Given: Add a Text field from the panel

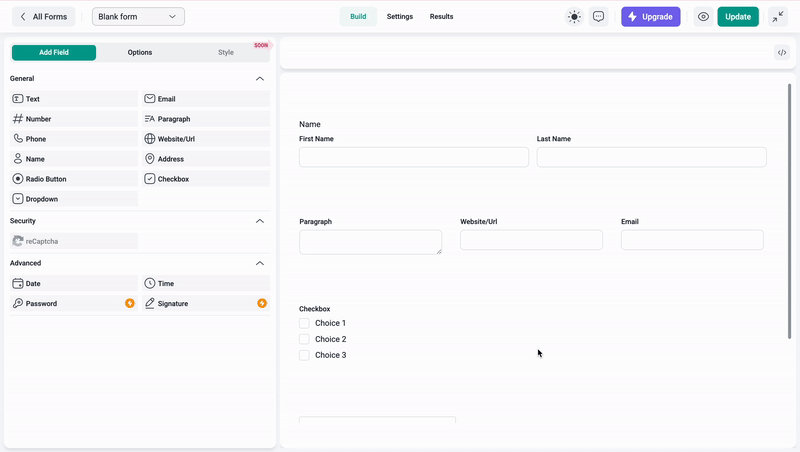Looking at the screenshot, I should coord(74,99).
